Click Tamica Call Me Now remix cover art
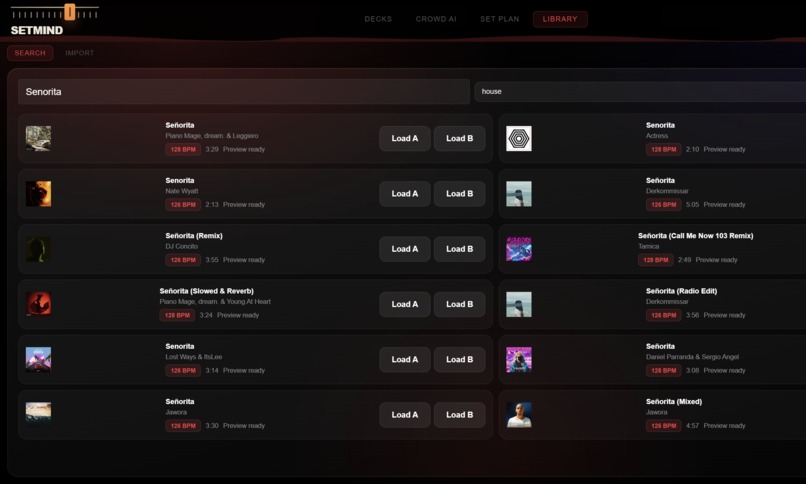This screenshot has height=484, width=806. pyautogui.click(x=519, y=249)
